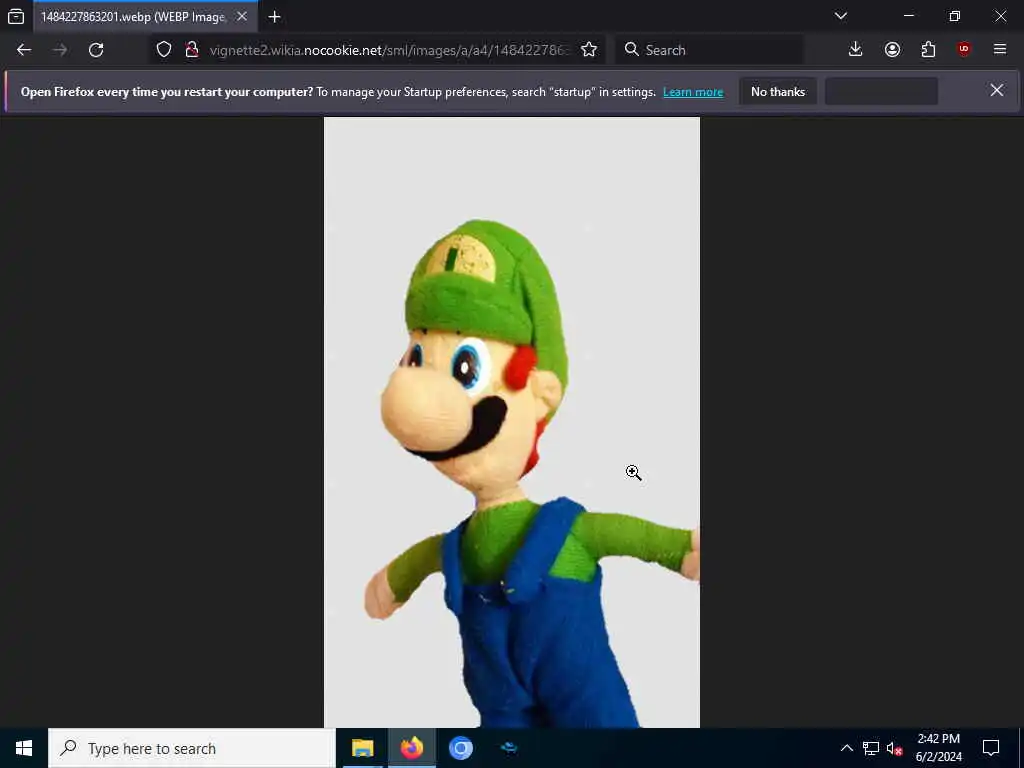1024x768 pixels.
Task: Focus the vignette2.wikia.nocookie.net address bar
Action: [x=390, y=50]
